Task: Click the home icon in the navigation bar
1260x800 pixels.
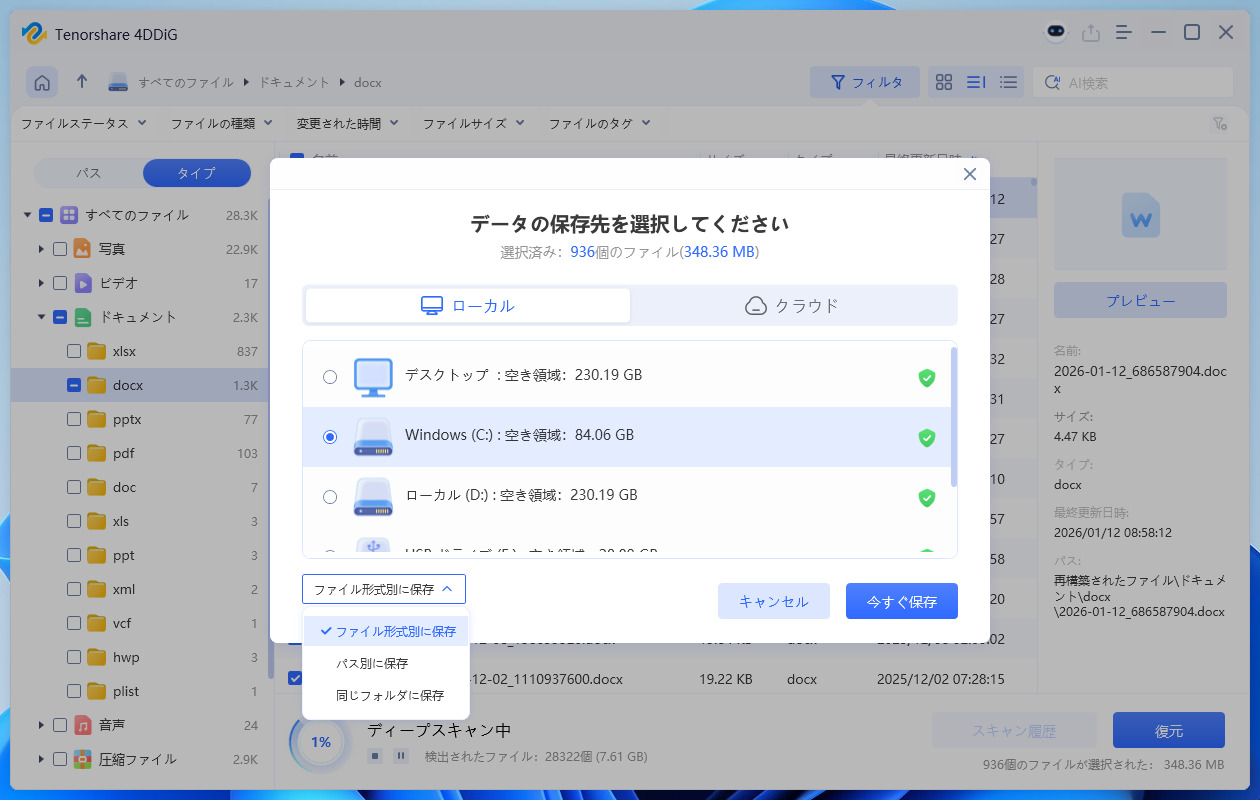Action: (42, 82)
